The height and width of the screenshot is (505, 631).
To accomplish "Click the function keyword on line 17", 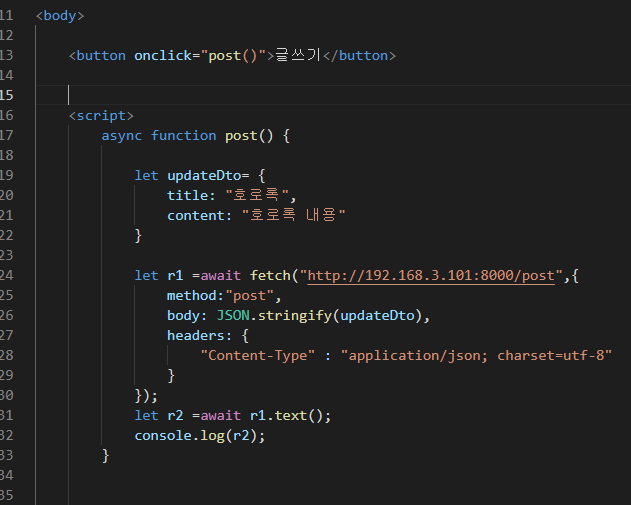I will (184, 136).
